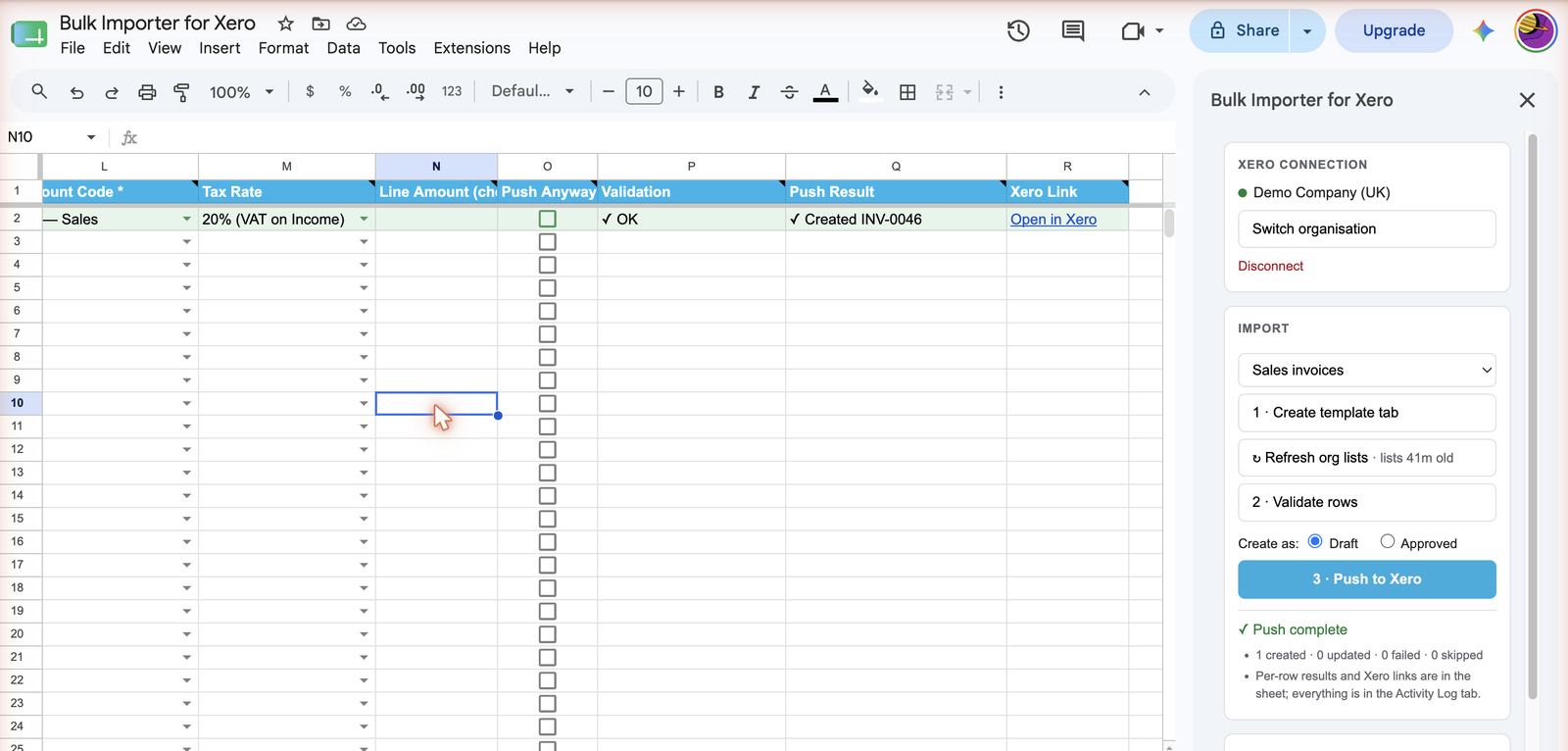Screen dimensions: 1568x751
Task: Click the Print icon
Action: coord(147,92)
